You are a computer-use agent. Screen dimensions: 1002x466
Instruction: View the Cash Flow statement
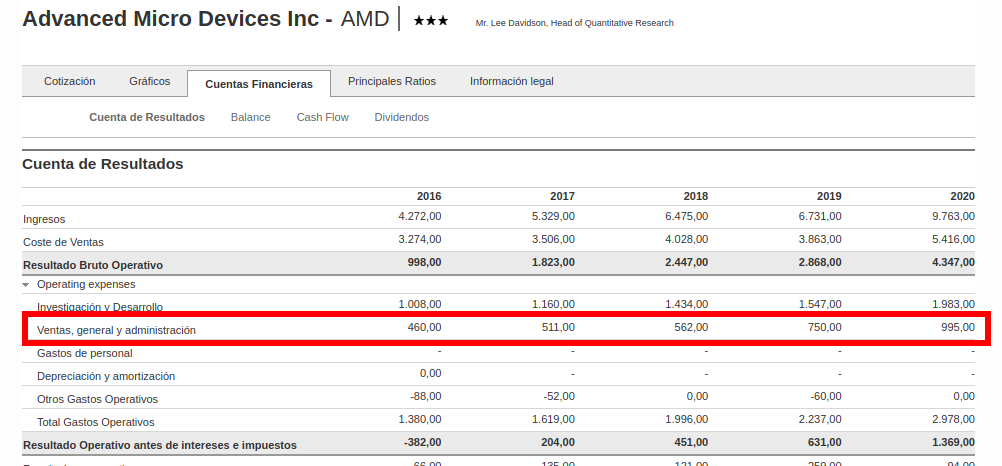322,117
